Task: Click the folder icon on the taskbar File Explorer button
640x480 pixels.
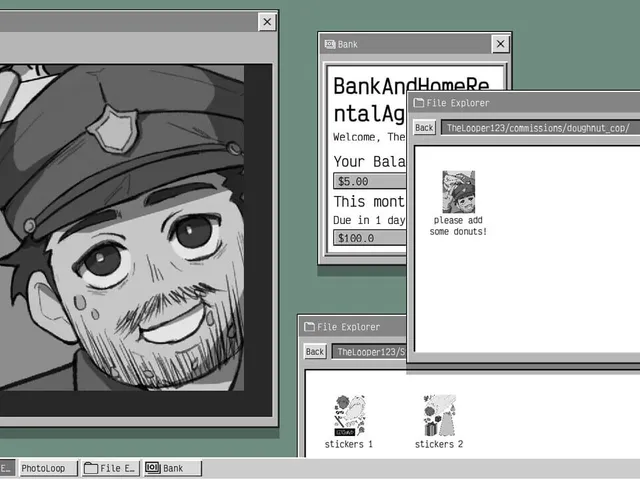Action: (x=91, y=468)
